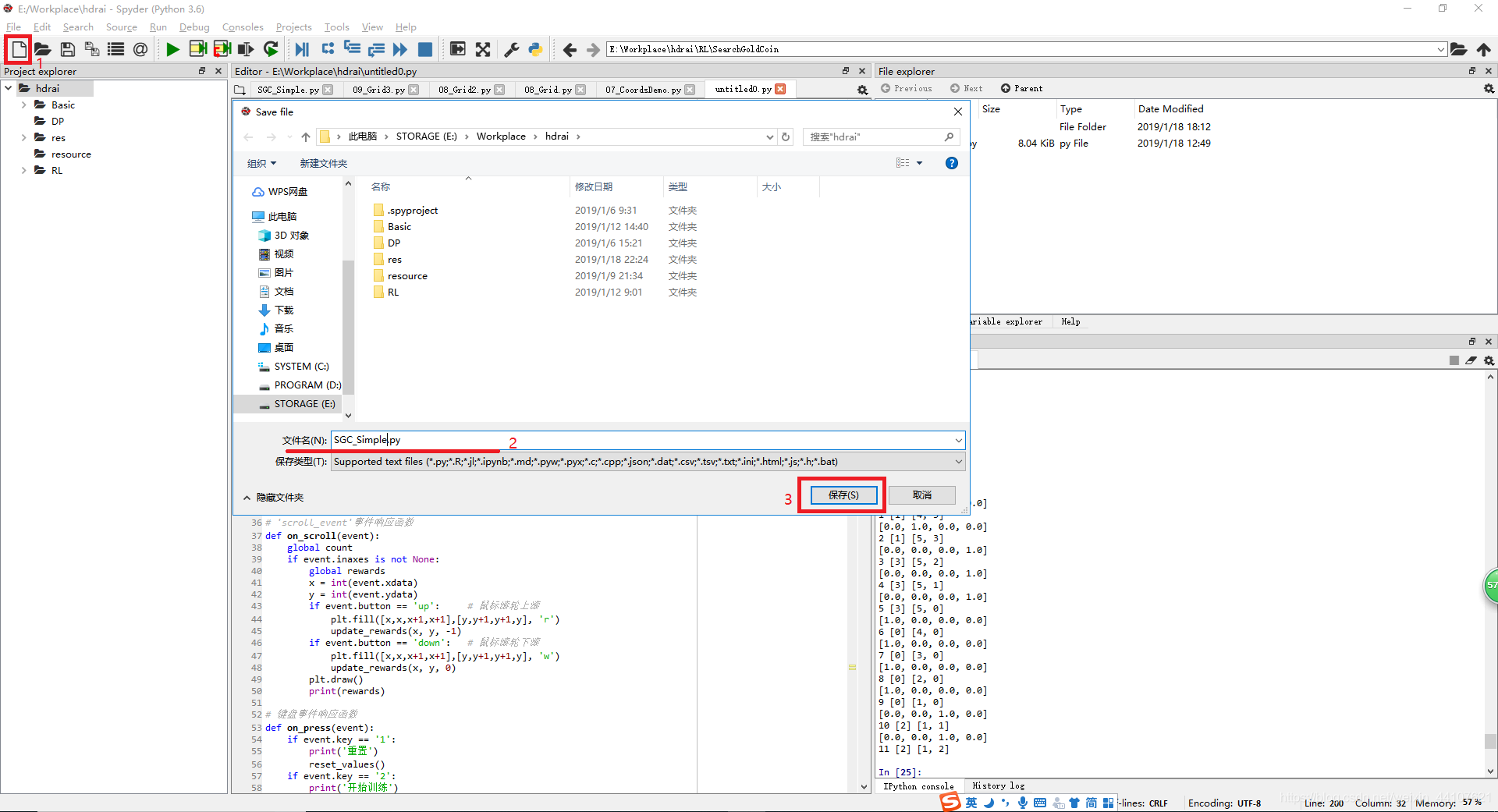1498x812 pixels.
Task: Open editor options gear icon
Action: pos(862,90)
